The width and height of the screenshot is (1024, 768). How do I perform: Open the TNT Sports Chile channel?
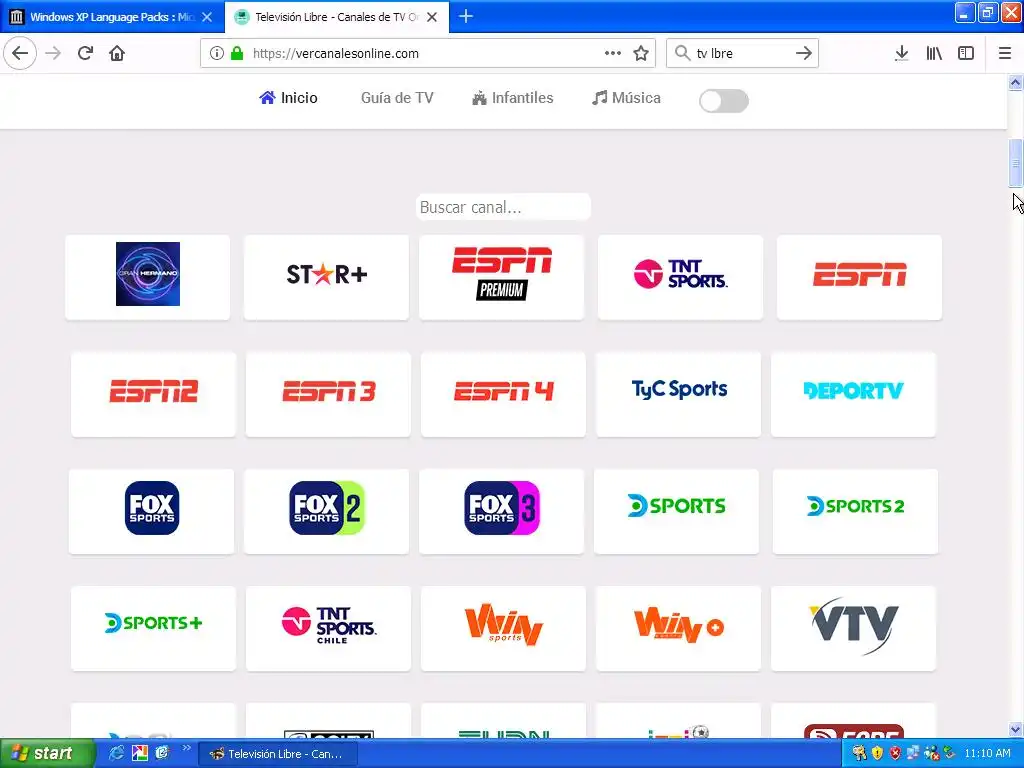point(328,628)
